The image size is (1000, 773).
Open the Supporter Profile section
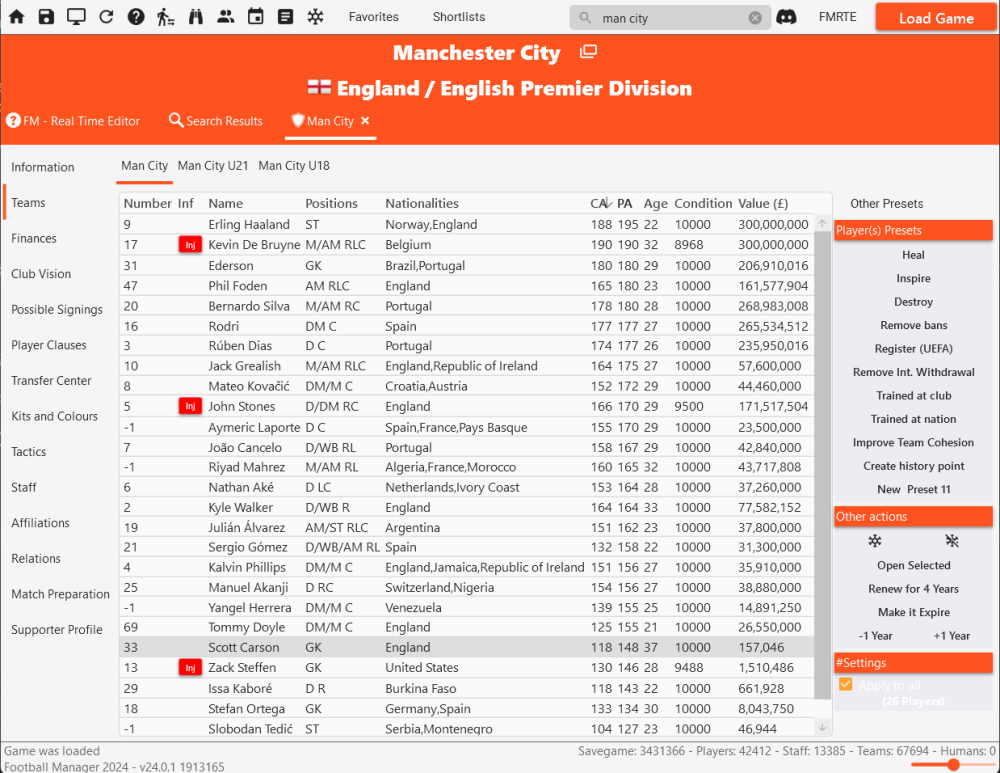coord(57,630)
